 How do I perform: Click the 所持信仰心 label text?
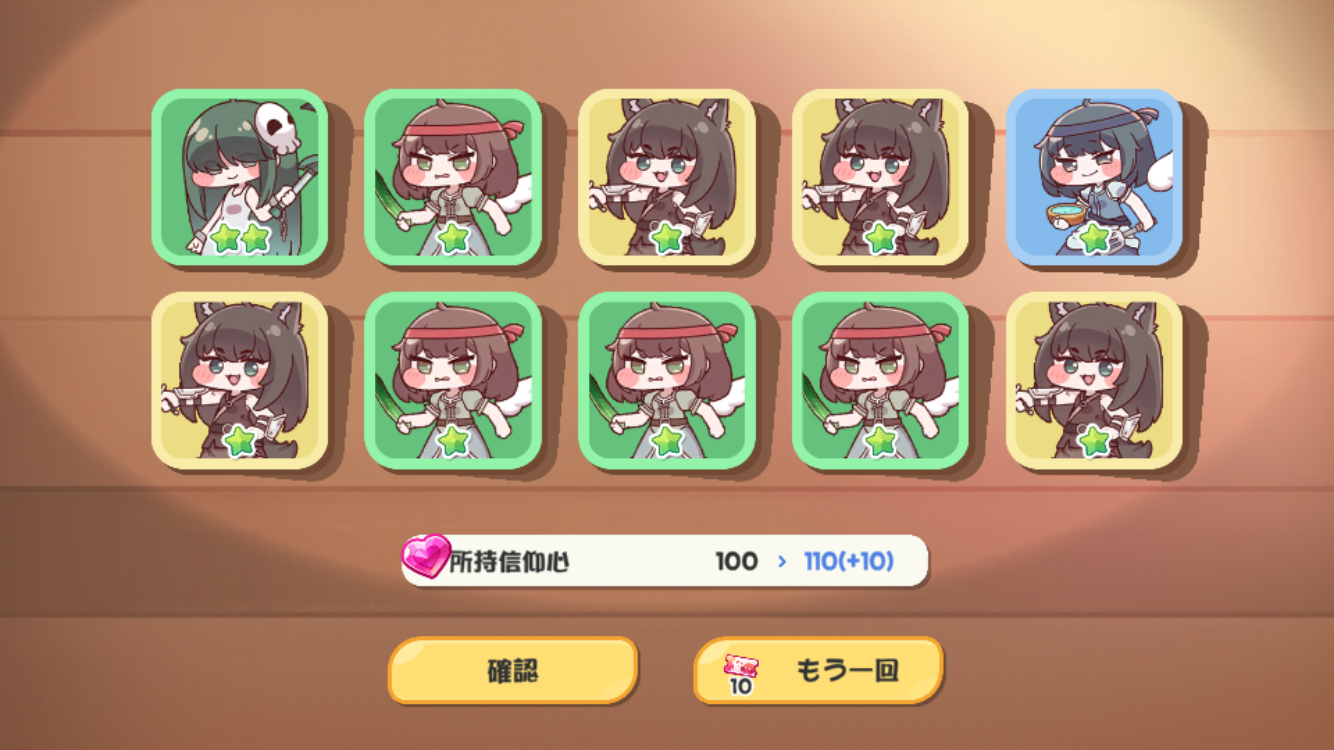[x=509, y=561]
